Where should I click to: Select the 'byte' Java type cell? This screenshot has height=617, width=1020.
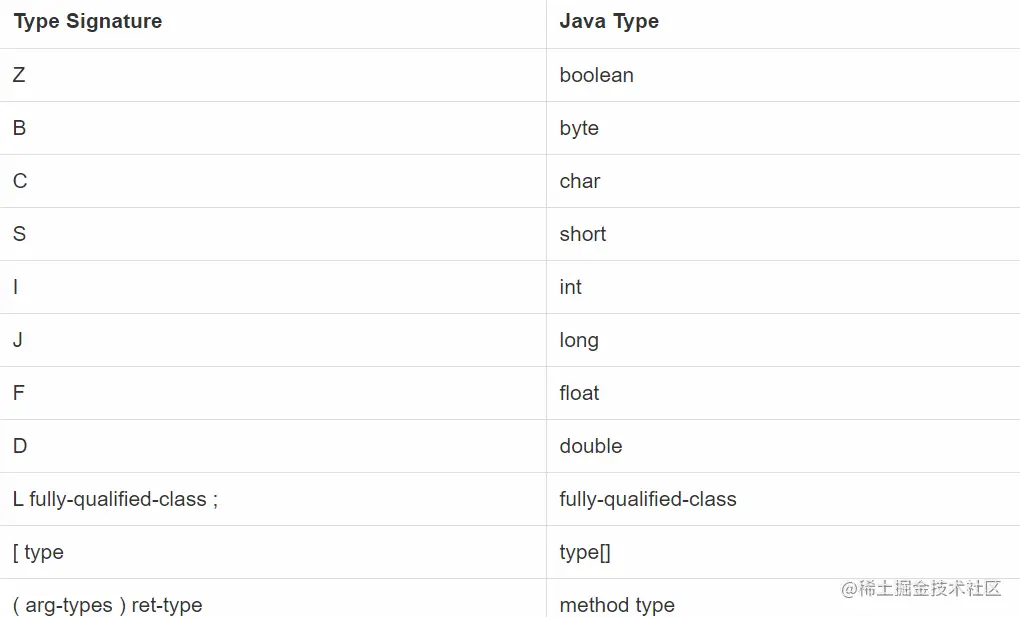tap(579, 128)
